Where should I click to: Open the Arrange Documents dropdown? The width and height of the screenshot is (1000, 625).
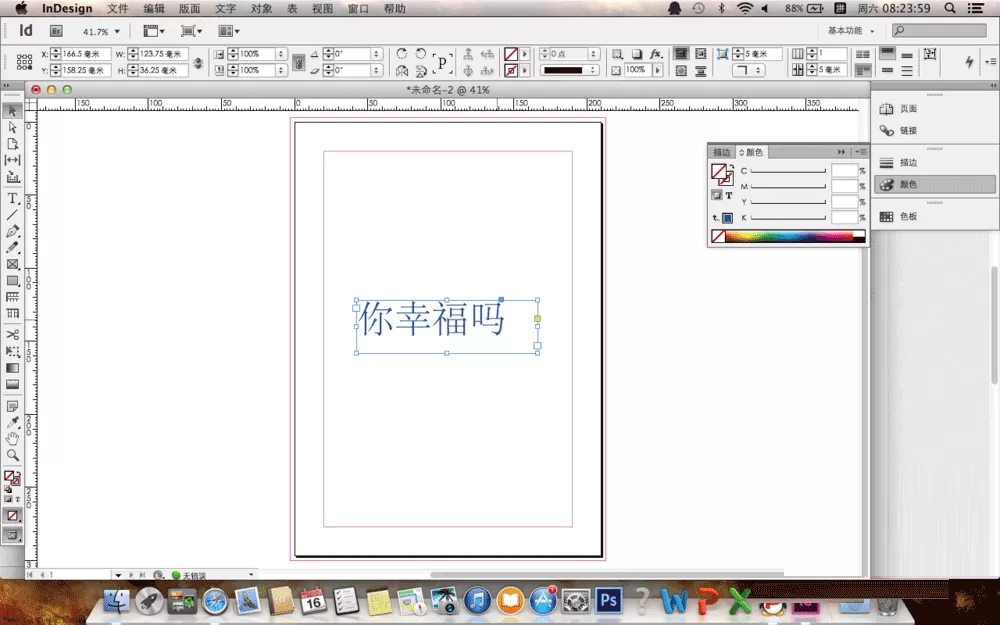pos(229,31)
